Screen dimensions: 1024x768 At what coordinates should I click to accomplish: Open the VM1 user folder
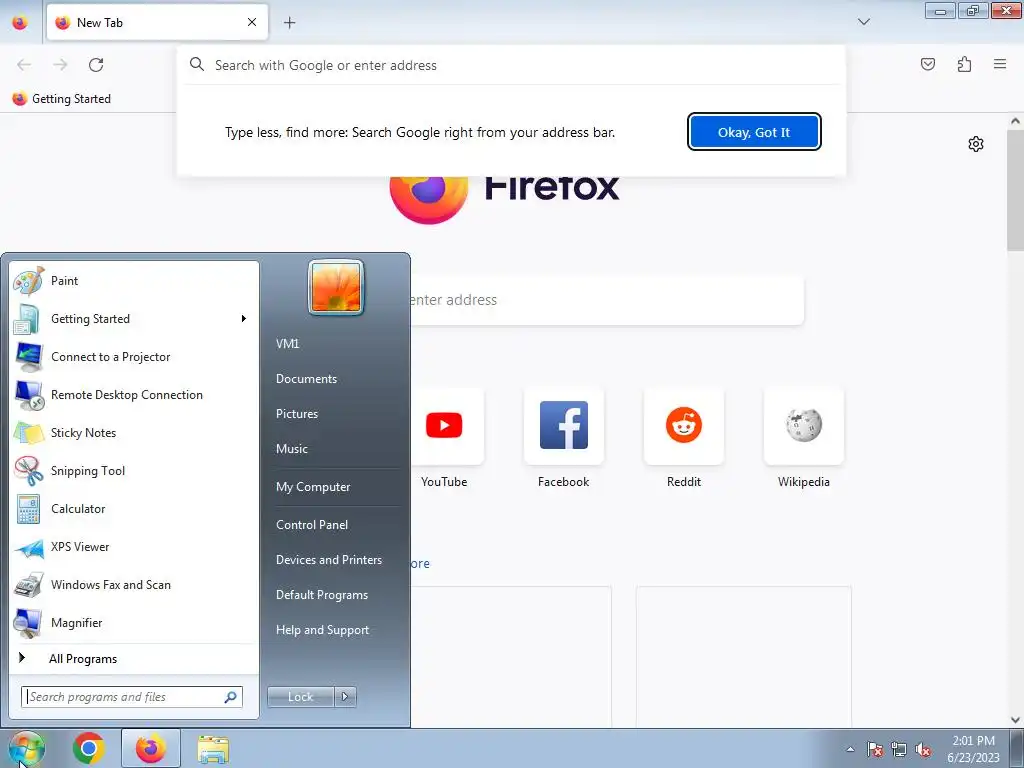287,344
